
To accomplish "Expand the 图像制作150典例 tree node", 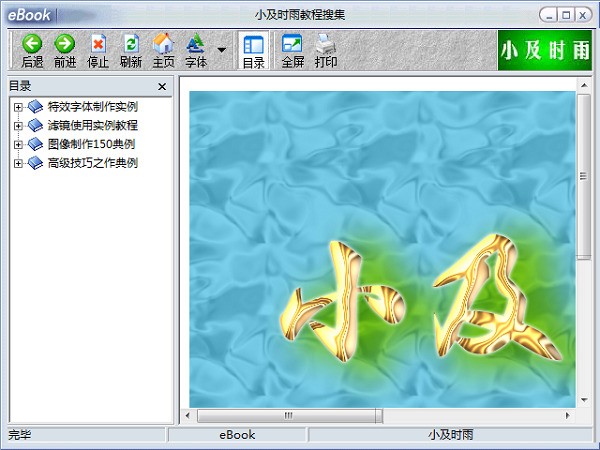I will coord(18,145).
